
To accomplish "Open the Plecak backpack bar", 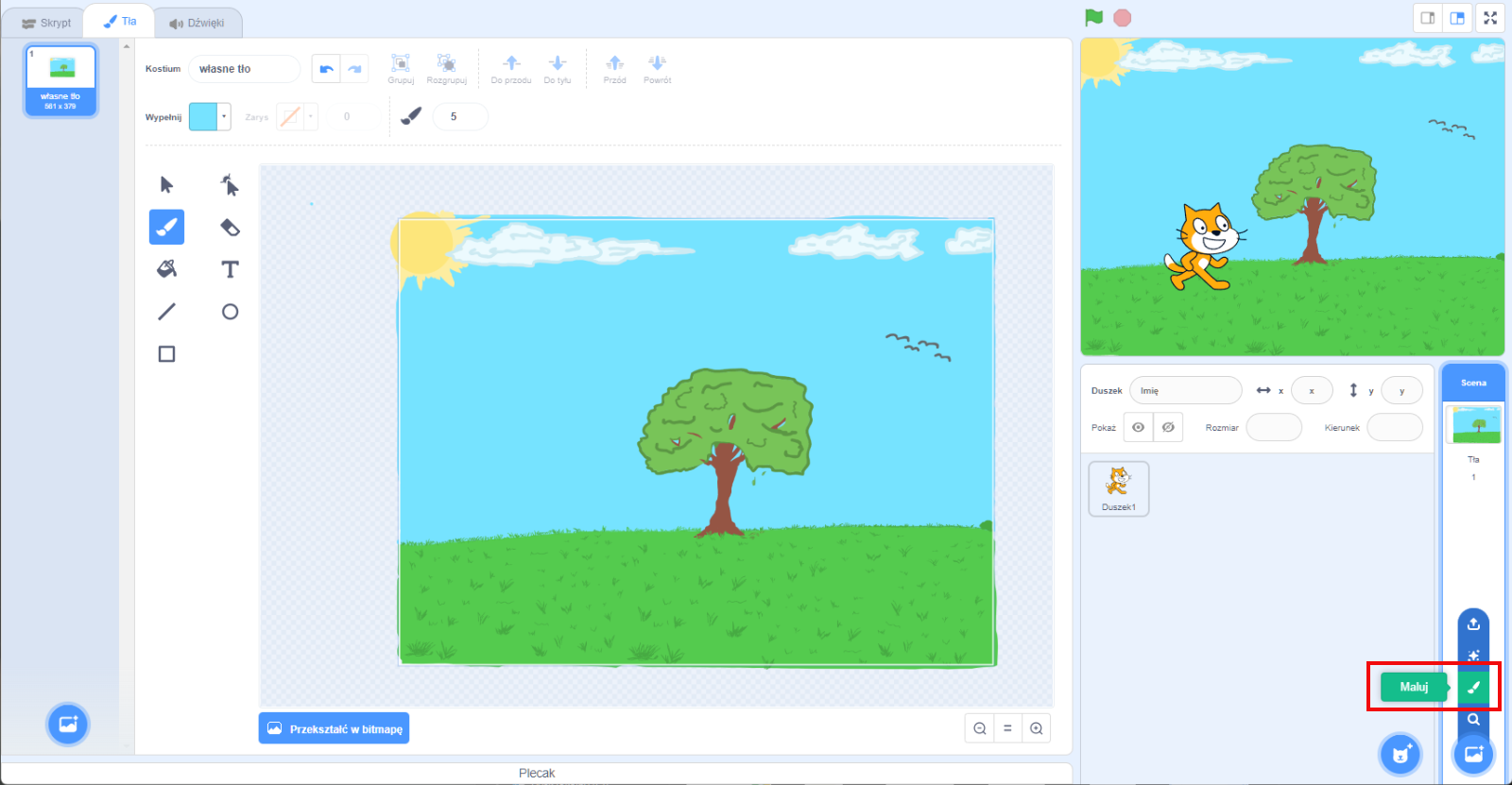I will [x=537, y=773].
